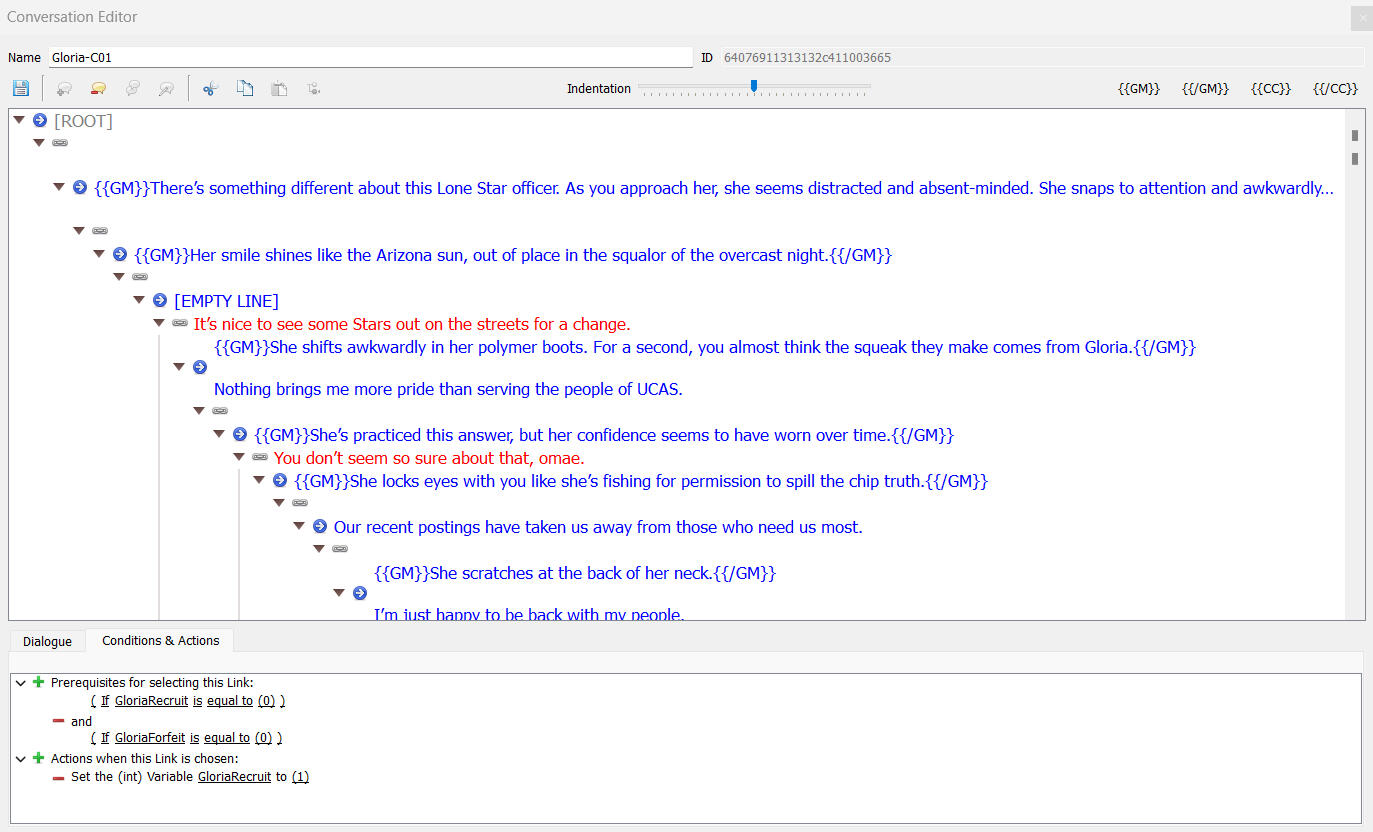Collapse the Prerequisites for selecting this Link section

pyautogui.click(x=20, y=683)
